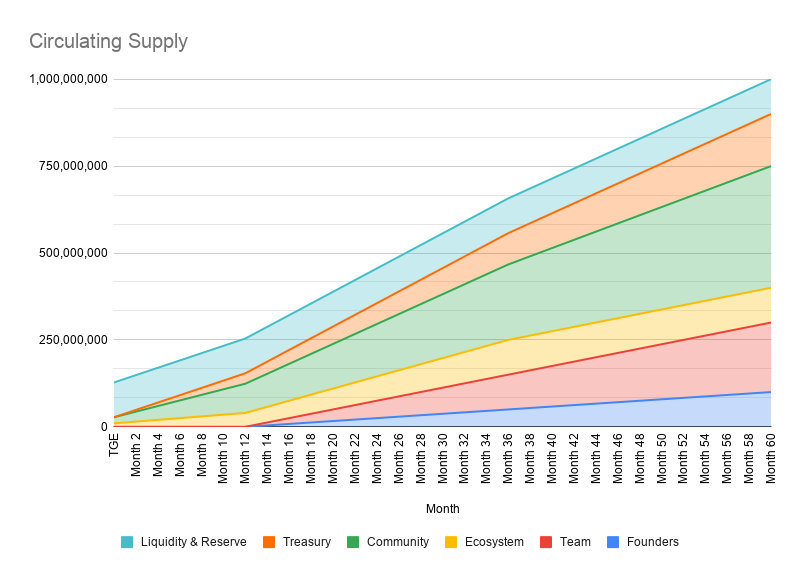Screen dimensions: 800x578
Task: Click the Team legend red swatch
Action: 546,542
